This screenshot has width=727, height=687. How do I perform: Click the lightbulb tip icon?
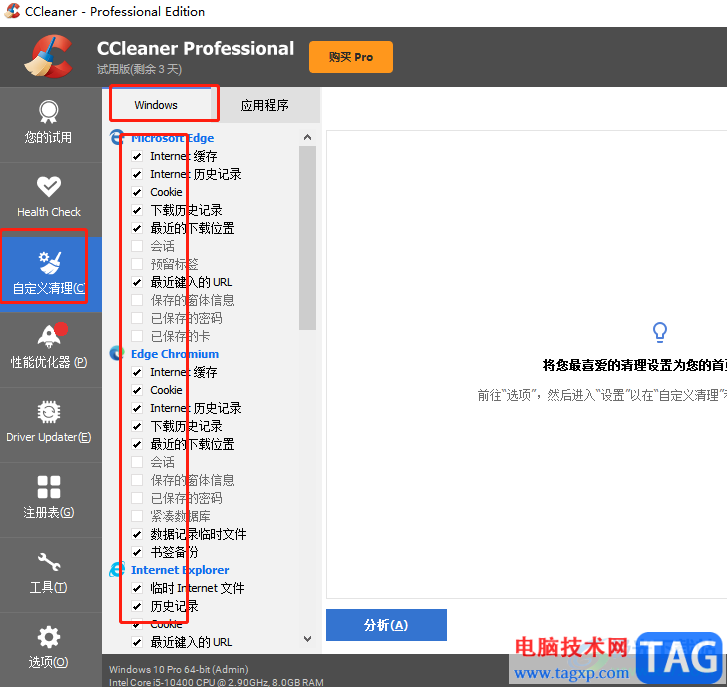(x=660, y=332)
